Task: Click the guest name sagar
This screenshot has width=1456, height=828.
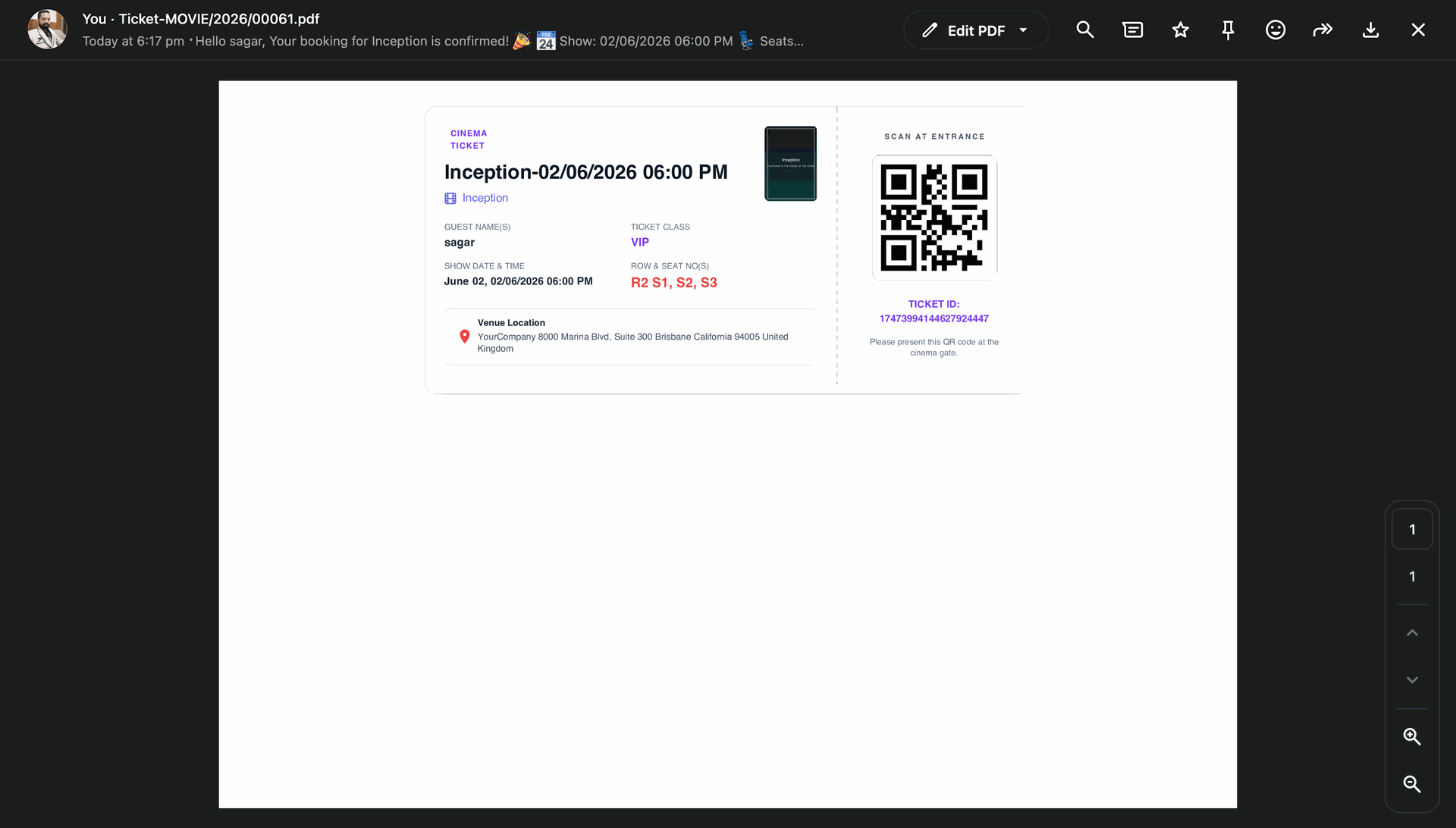Action: tap(460, 243)
